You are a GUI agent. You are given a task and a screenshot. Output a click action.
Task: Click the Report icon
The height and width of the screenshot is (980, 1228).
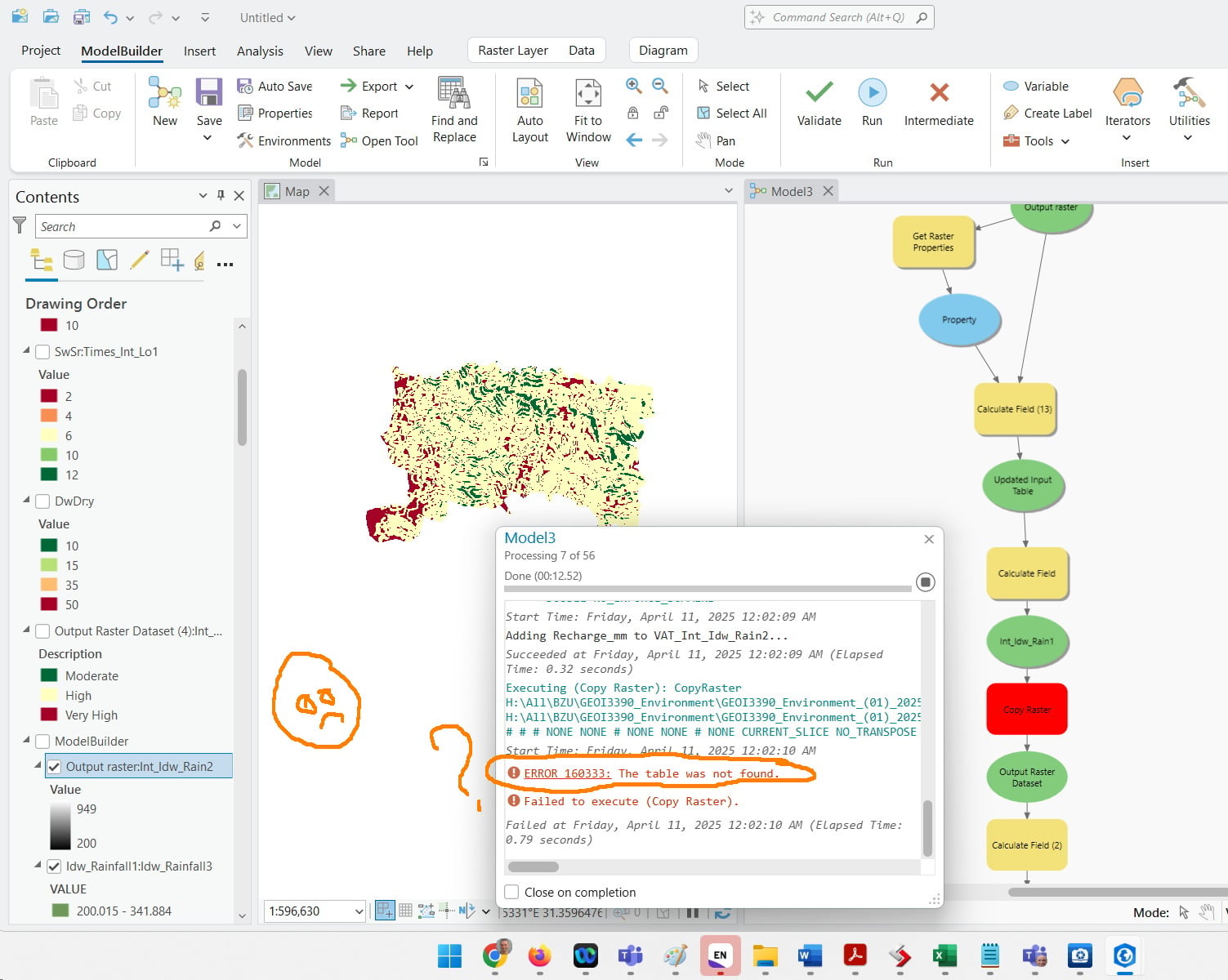[349, 114]
